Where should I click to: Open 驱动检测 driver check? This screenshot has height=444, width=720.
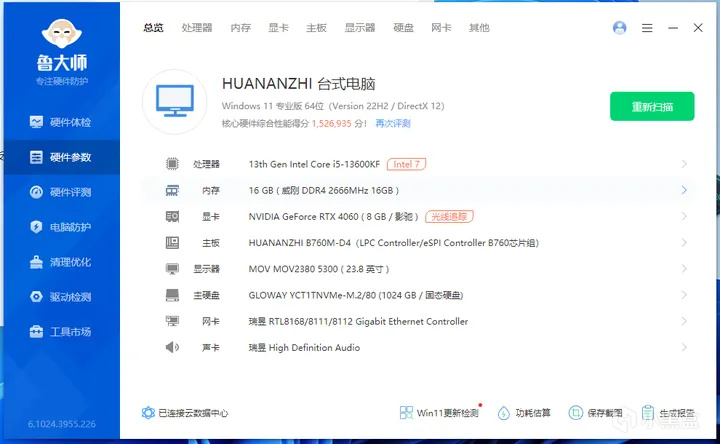pos(62,297)
